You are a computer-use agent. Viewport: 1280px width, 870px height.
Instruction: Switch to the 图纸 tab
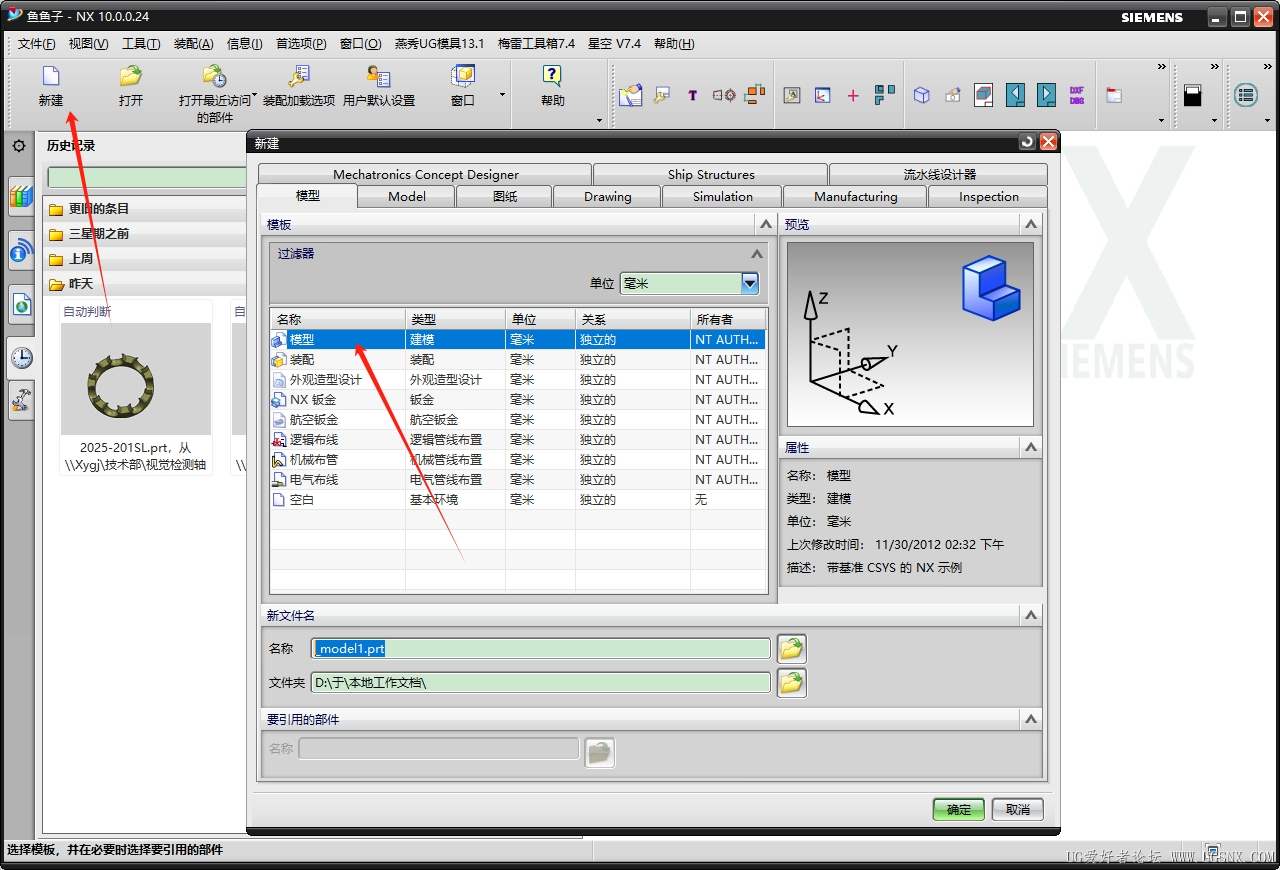pyautogui.click(x=505, y=197)
